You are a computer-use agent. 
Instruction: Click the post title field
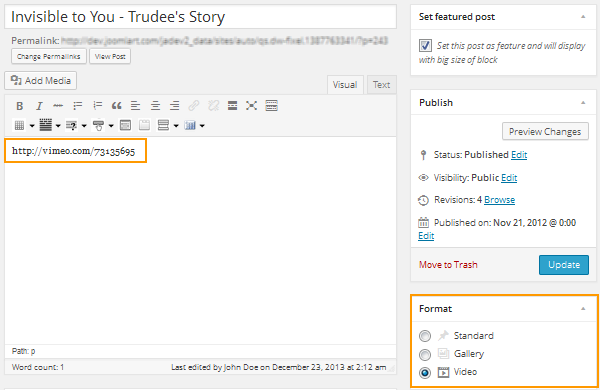(x=201, y=16)
